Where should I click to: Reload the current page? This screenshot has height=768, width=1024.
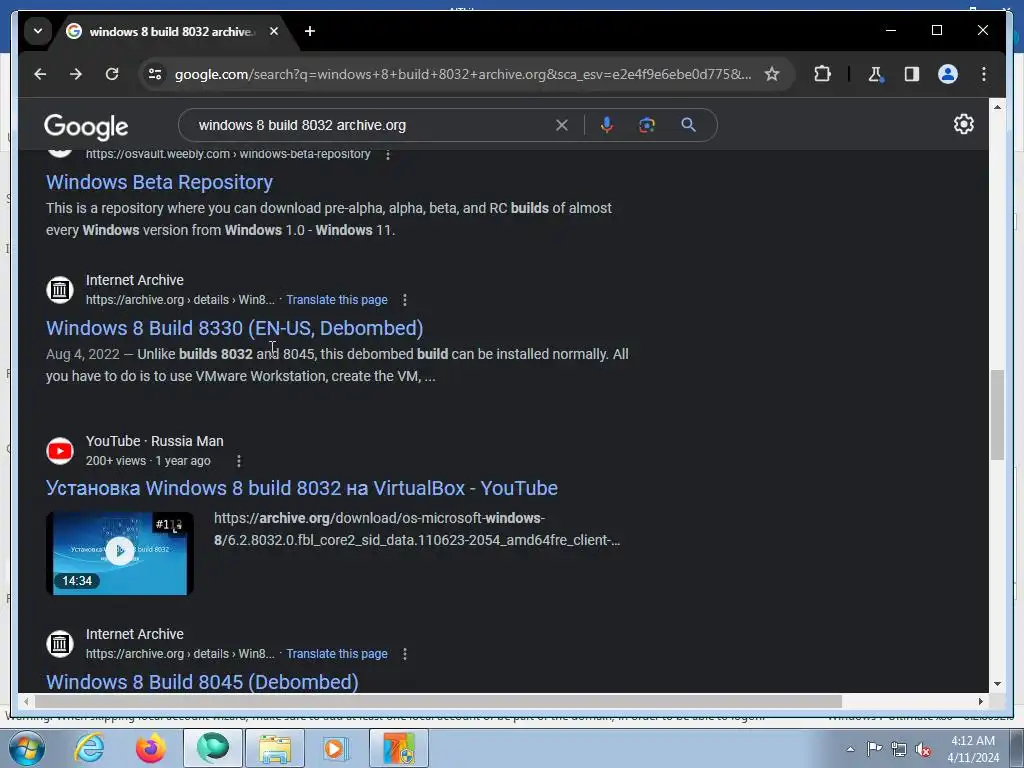click(x=112, y=74)
